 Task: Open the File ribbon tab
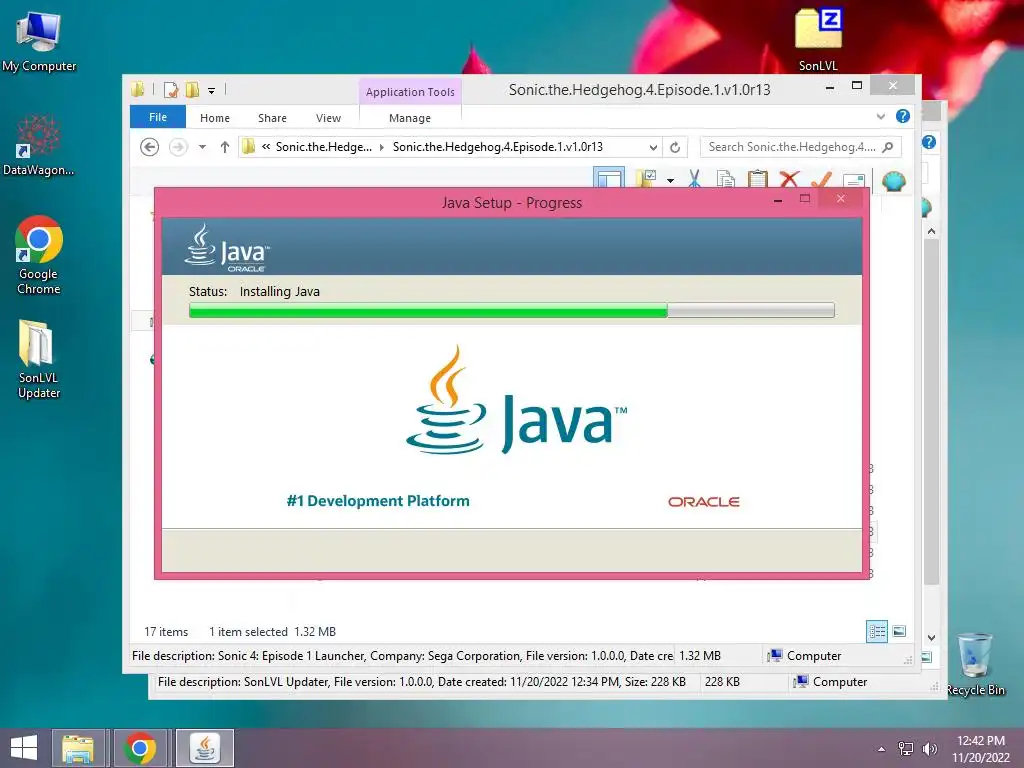[x=158, y=117]
